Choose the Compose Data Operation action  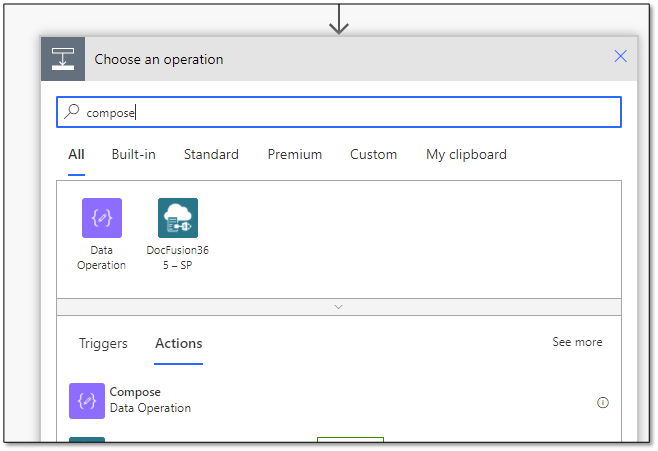[x=339, y=401]
